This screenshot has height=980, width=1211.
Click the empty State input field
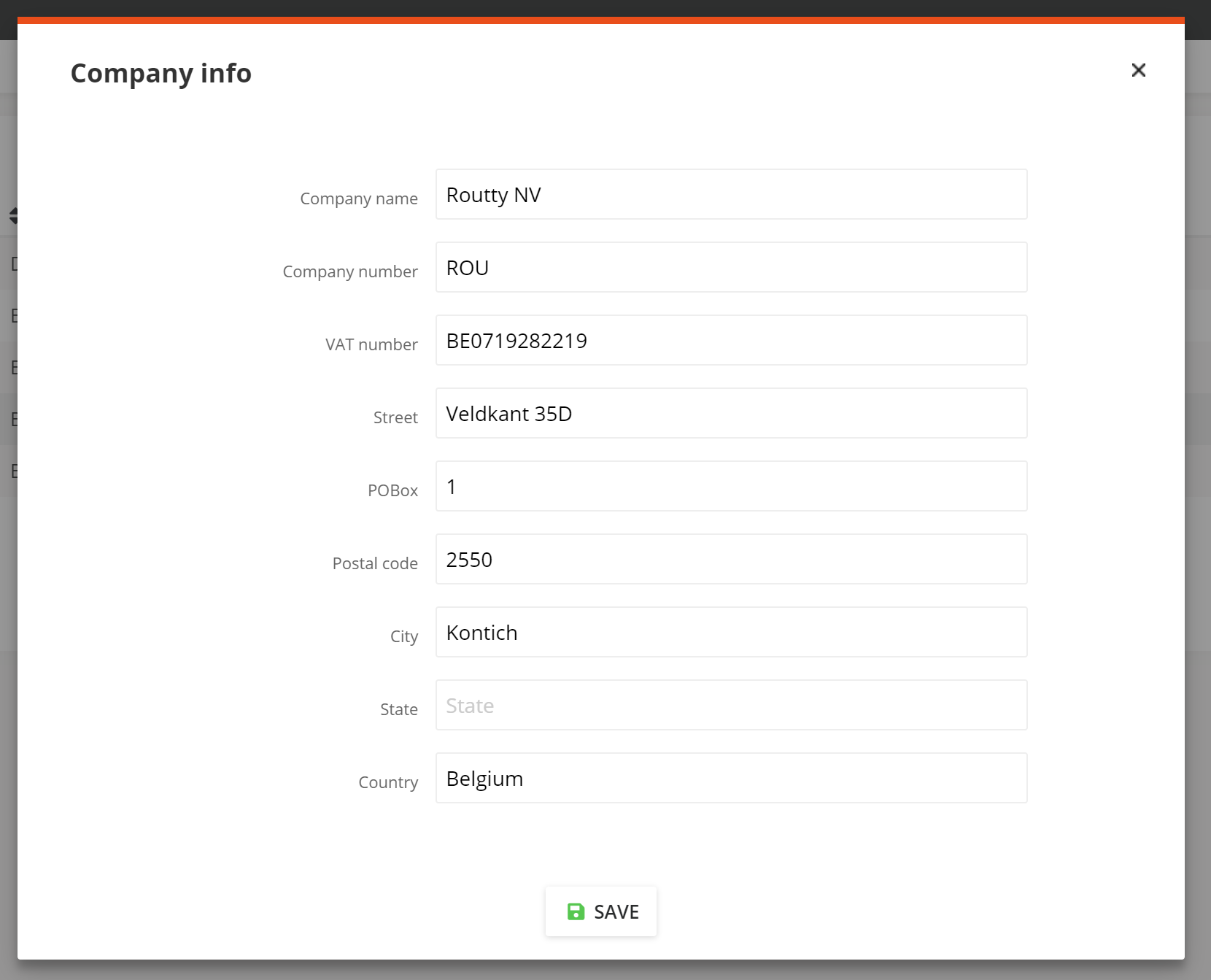[731, 706]
